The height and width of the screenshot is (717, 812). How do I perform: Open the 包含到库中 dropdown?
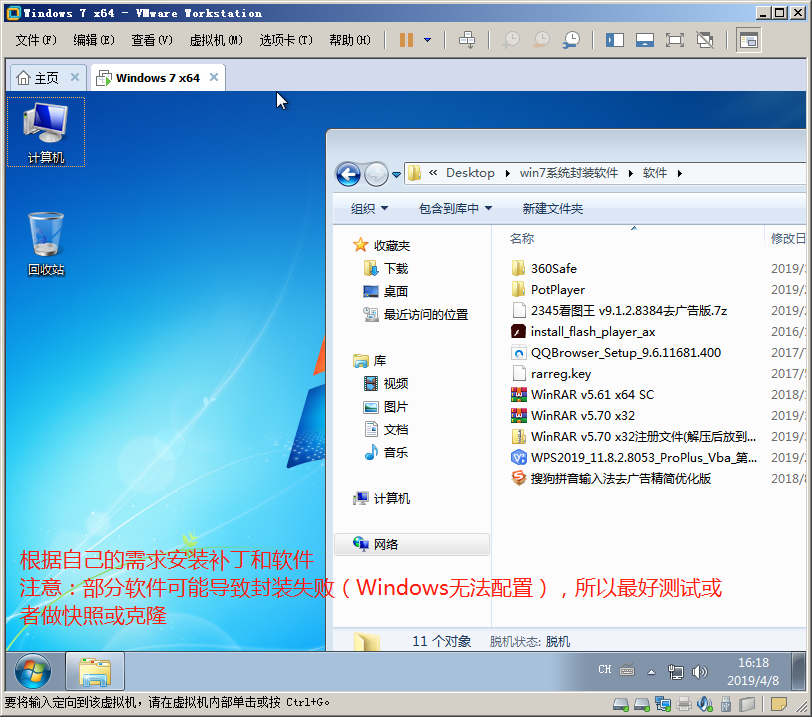coord(455,209)
